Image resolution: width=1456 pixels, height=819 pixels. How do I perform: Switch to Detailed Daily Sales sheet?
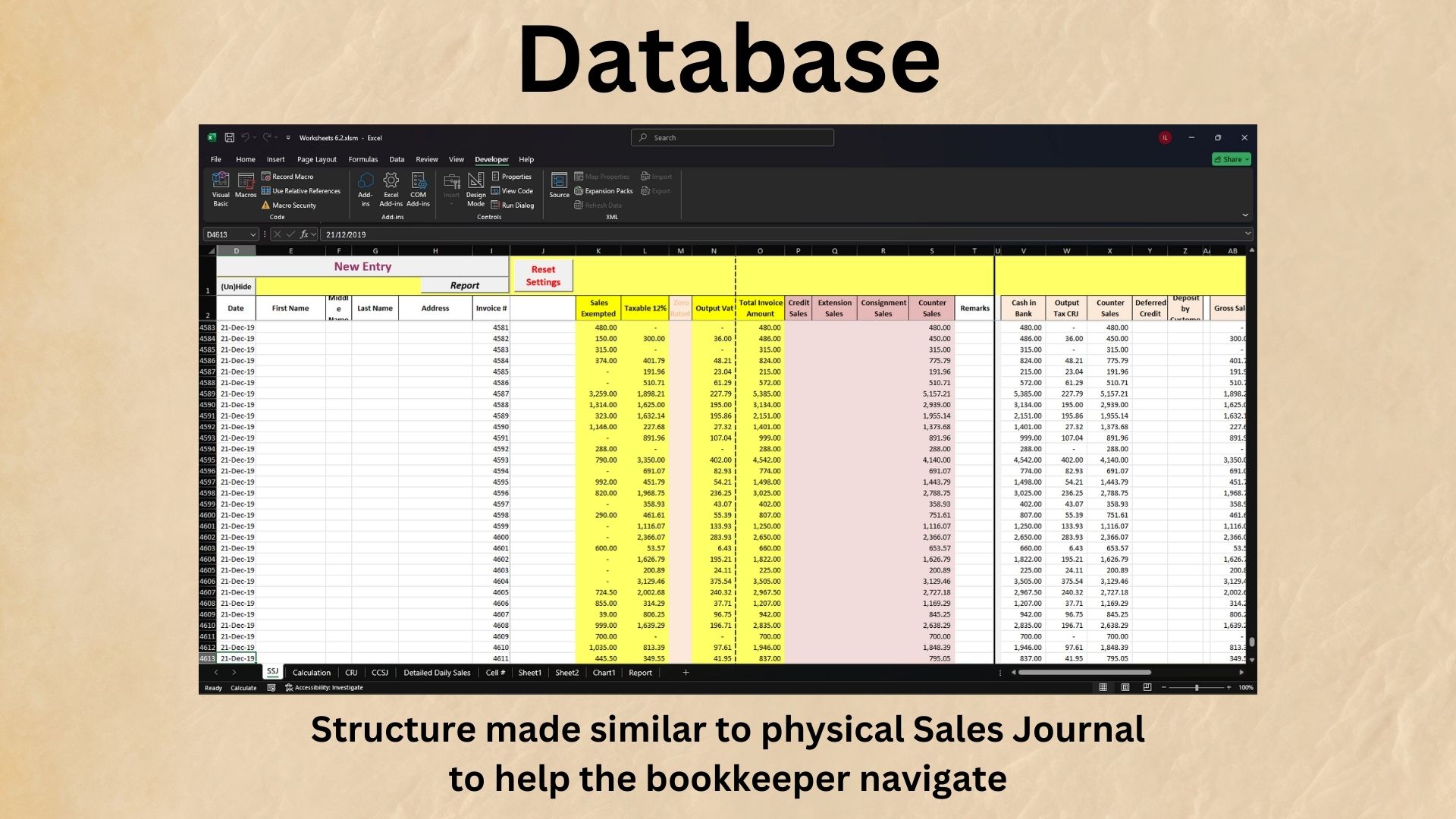[x=437, y=673]
